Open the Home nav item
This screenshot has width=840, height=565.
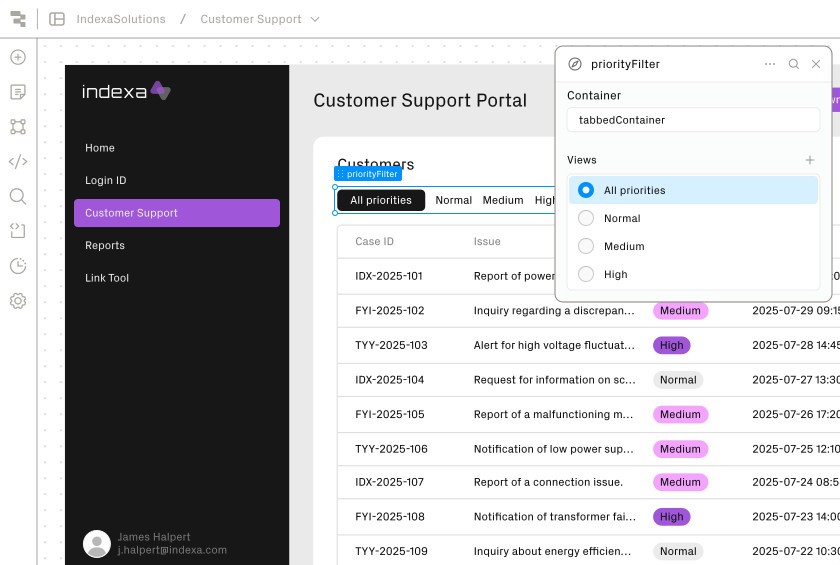(100, 148)
